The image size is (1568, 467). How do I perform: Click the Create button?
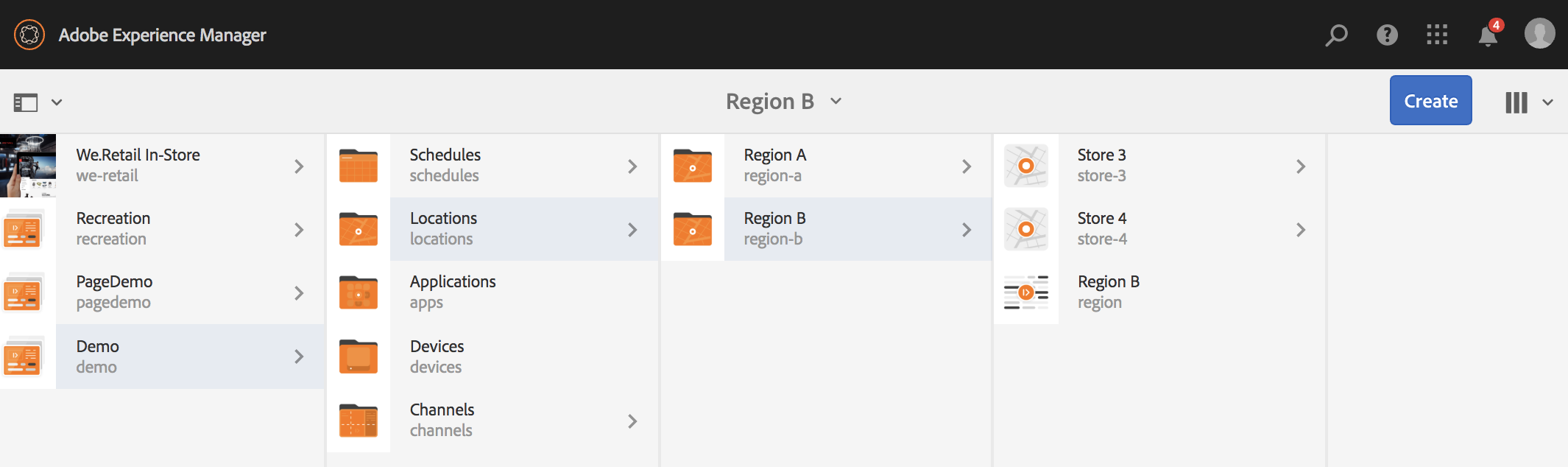coord(1430,101)
